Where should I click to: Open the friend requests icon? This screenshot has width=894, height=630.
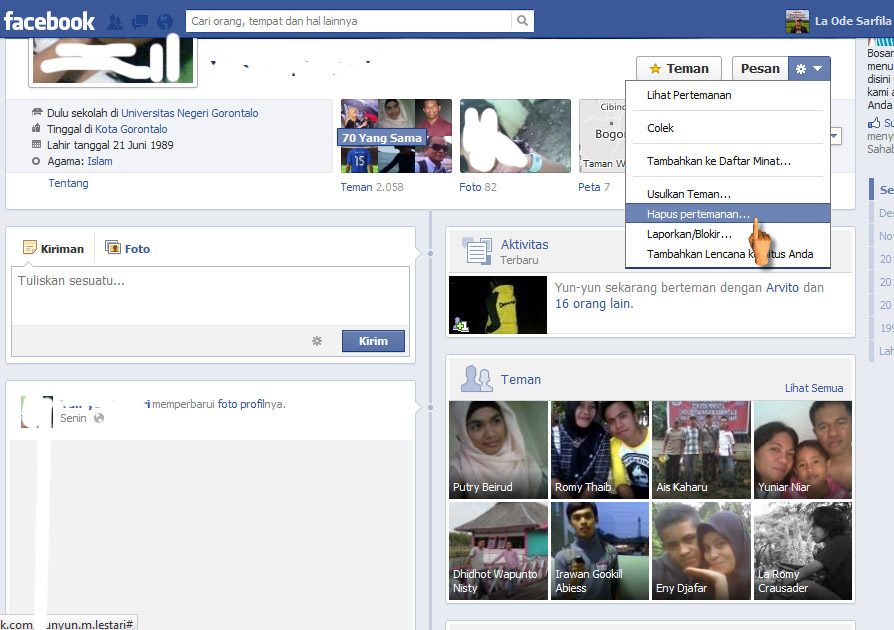click(113, 19)
